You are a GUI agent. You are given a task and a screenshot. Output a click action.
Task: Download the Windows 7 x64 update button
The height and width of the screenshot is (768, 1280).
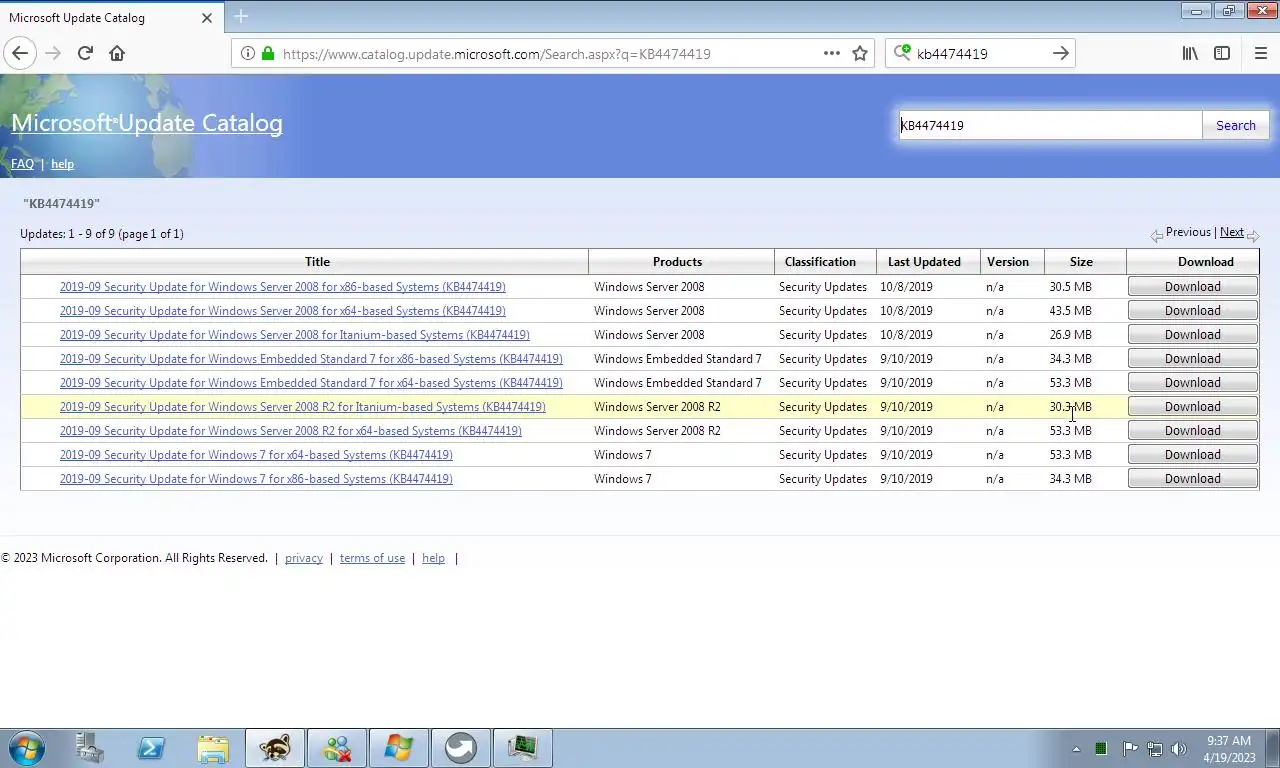[1192, 455]
